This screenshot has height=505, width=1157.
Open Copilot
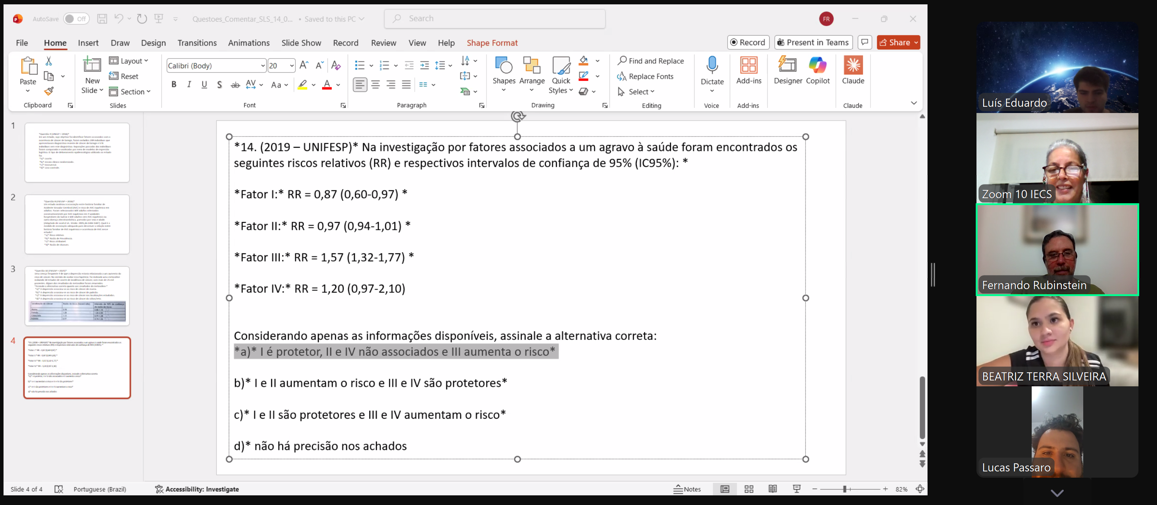pyautogui.click(x=818, y=71)
